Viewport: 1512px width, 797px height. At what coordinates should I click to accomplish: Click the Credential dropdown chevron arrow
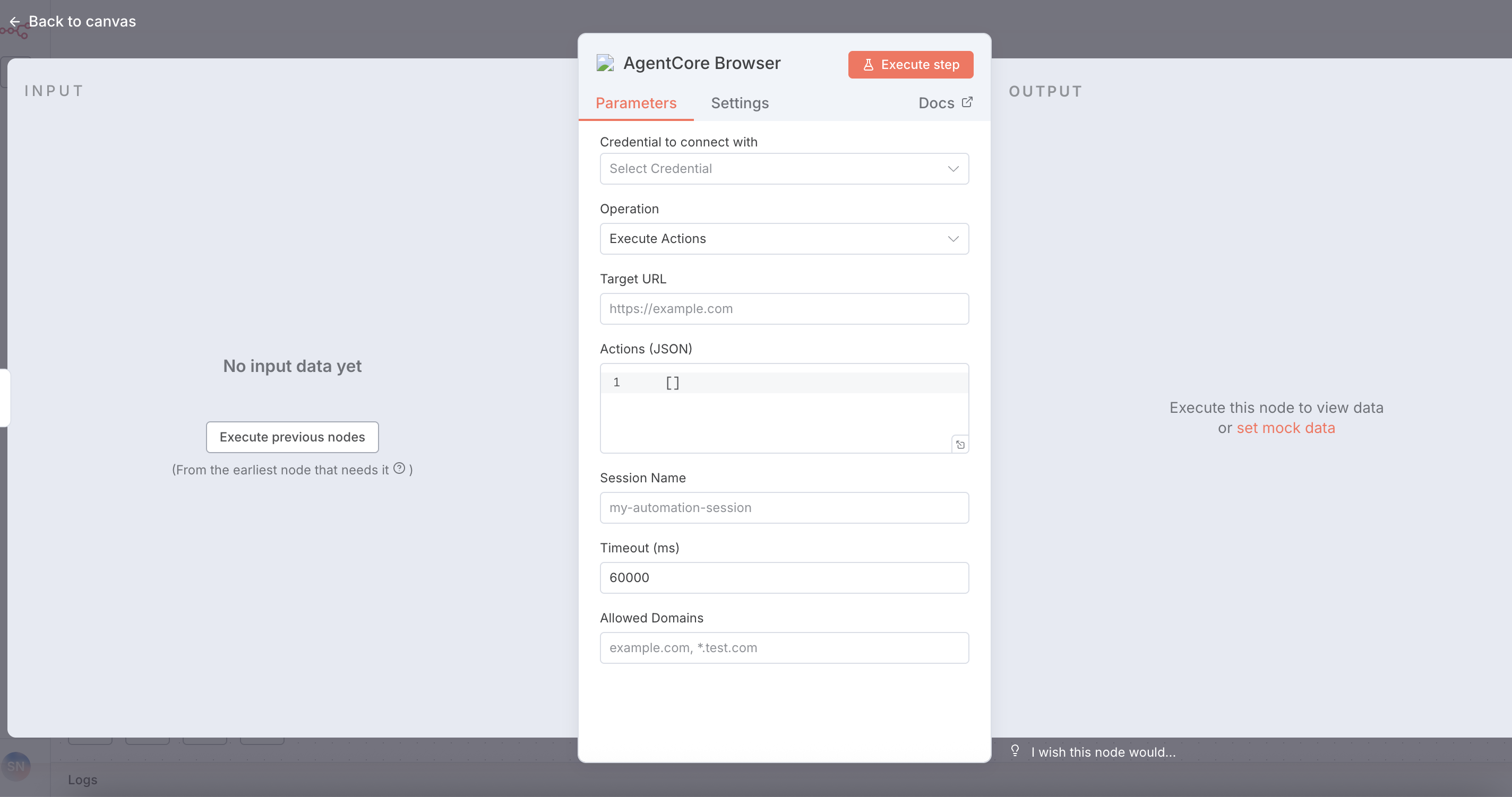click(x=952, y=169)
